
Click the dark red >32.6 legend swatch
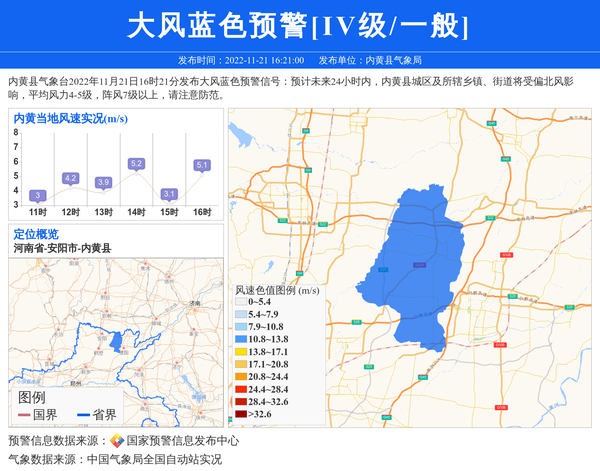pyautogui.click(x=241, y=414)
